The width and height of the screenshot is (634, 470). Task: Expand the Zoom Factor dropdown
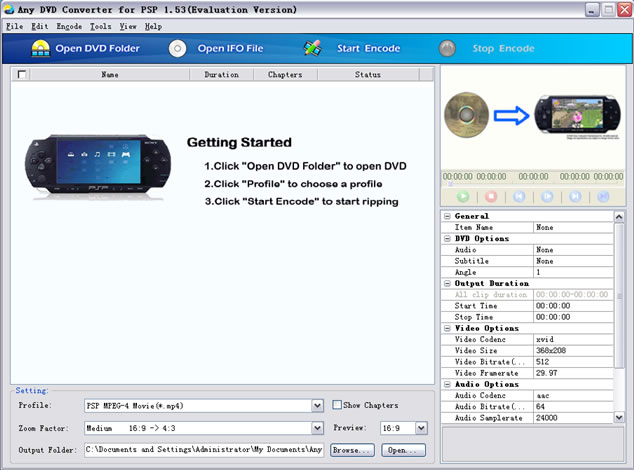317,428
